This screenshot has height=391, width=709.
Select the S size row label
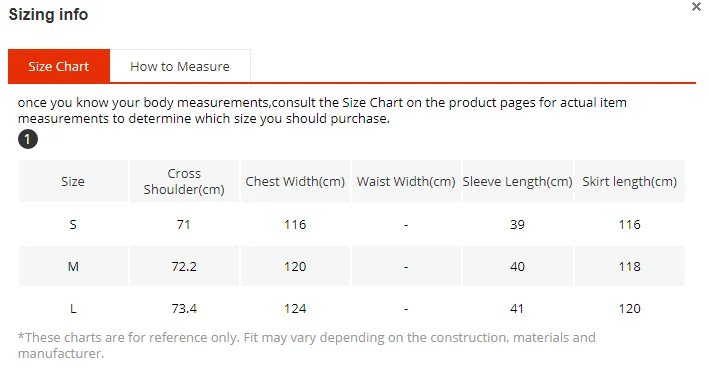pyautogui.click(x=73, y=225)
